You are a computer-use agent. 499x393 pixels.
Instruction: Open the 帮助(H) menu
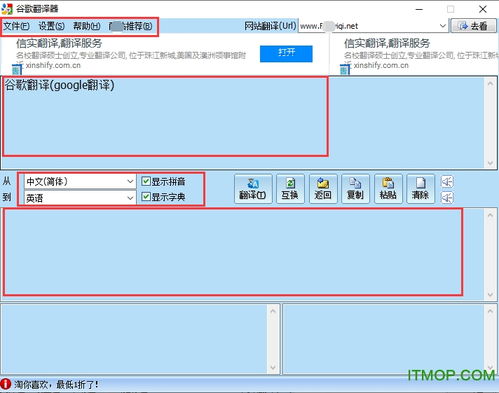pos(87,26)
